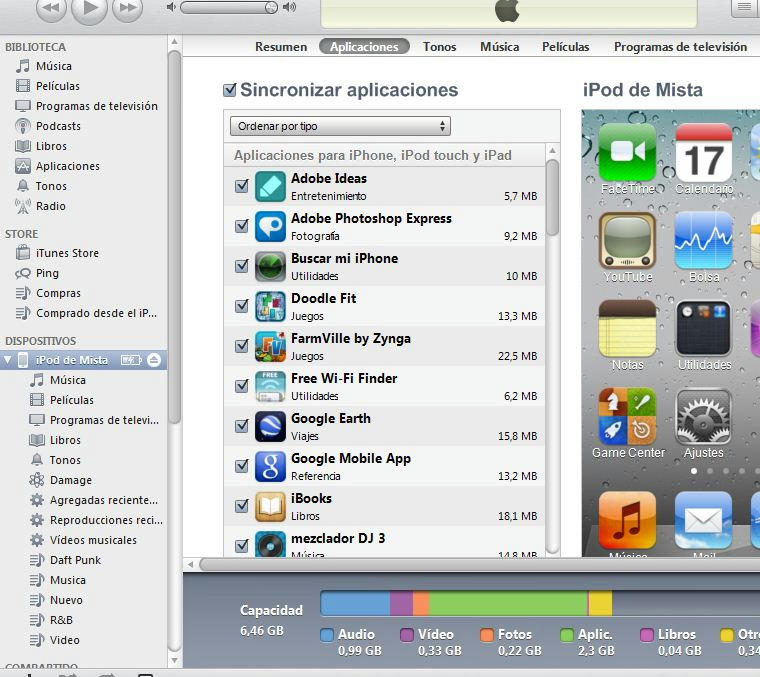Select Notas icon on iPod screen

tap(628, 328)
